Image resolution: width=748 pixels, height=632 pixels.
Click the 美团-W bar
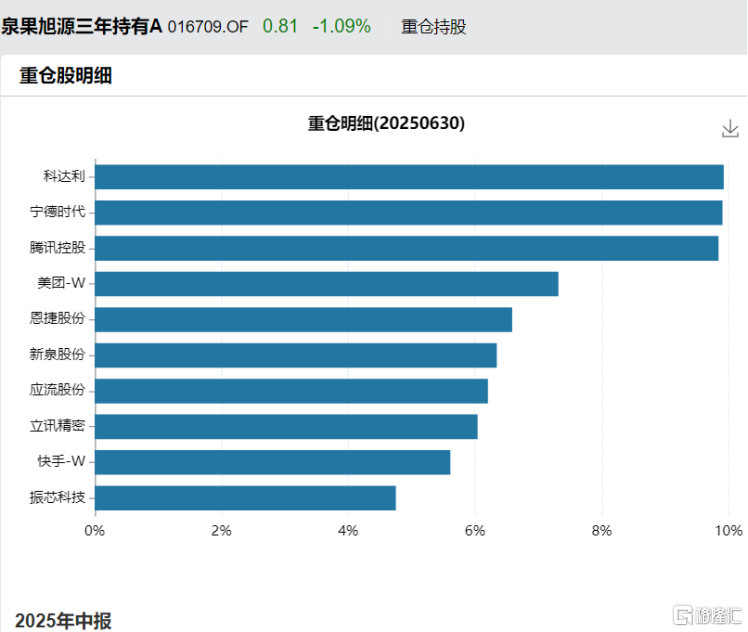(327, 284)
